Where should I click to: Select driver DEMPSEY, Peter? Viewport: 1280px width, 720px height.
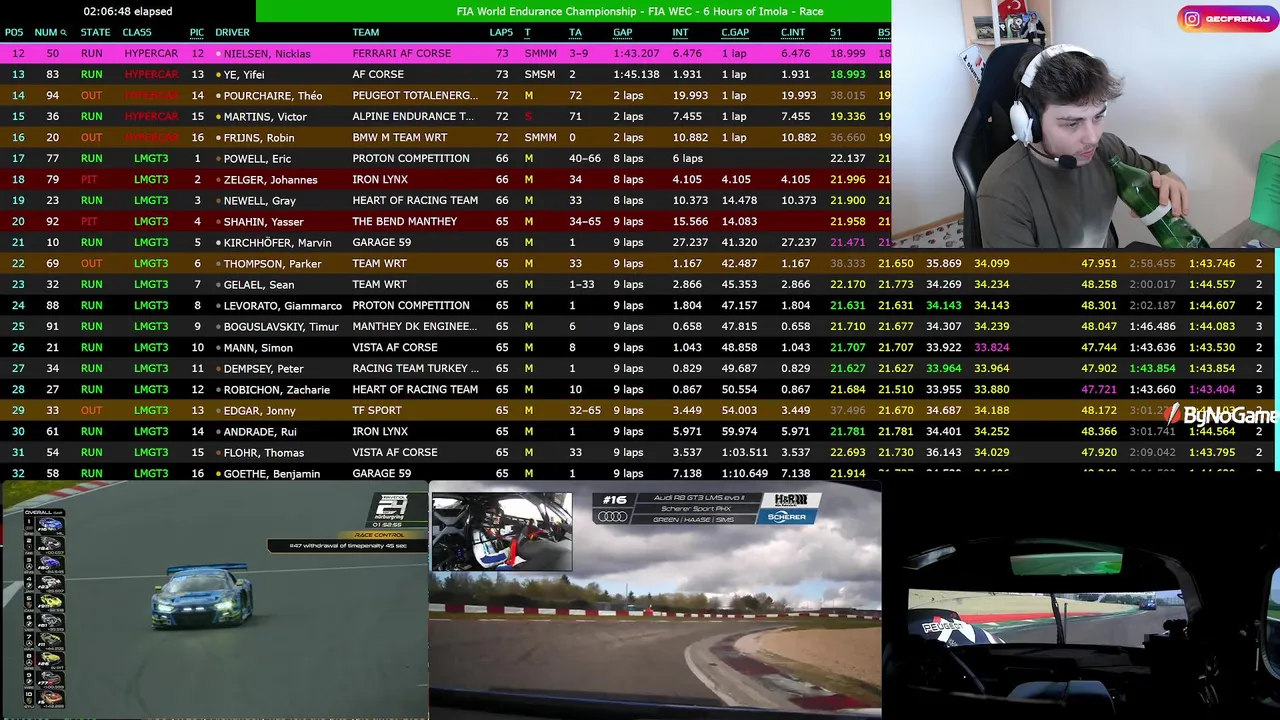(x=264, y=369)
